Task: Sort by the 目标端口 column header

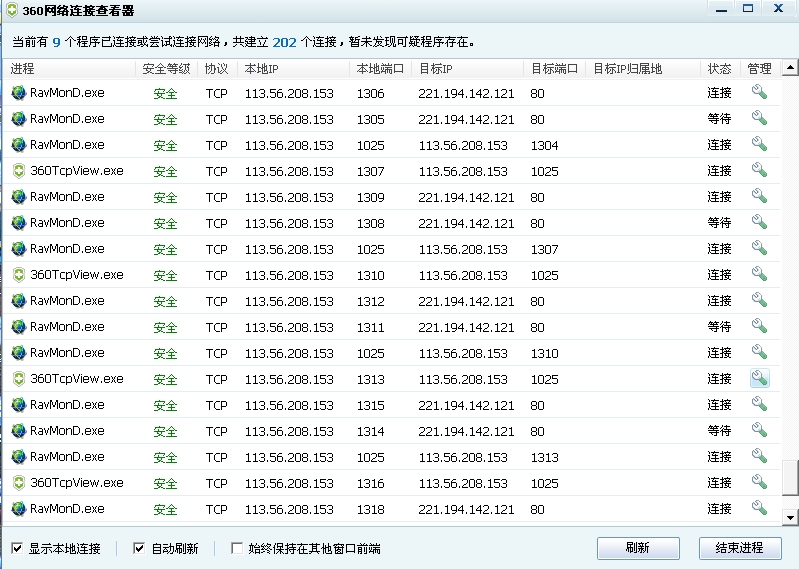Action: 555,69
